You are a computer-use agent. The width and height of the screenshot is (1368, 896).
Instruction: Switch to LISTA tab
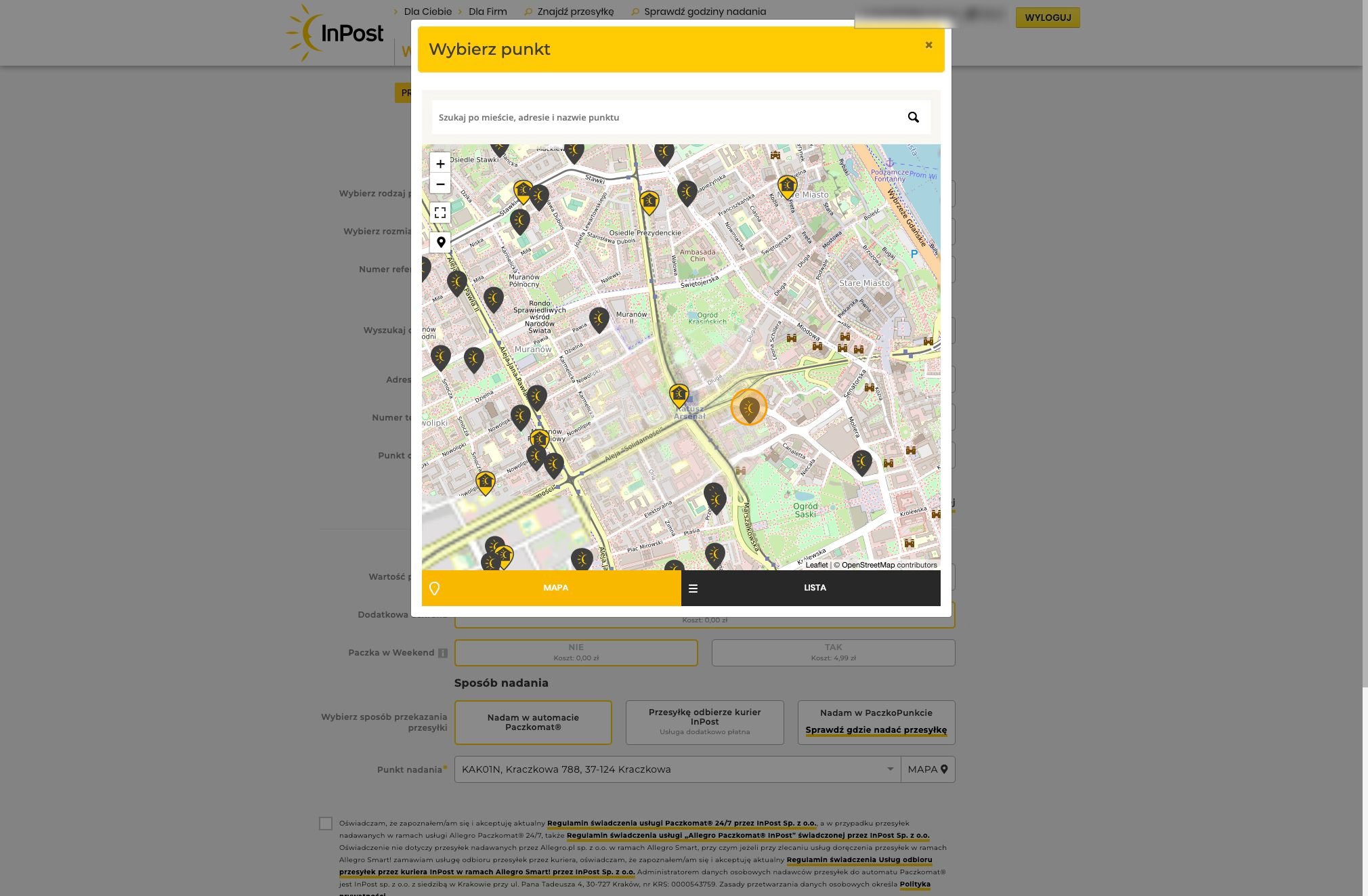click(x=811, y=588)
